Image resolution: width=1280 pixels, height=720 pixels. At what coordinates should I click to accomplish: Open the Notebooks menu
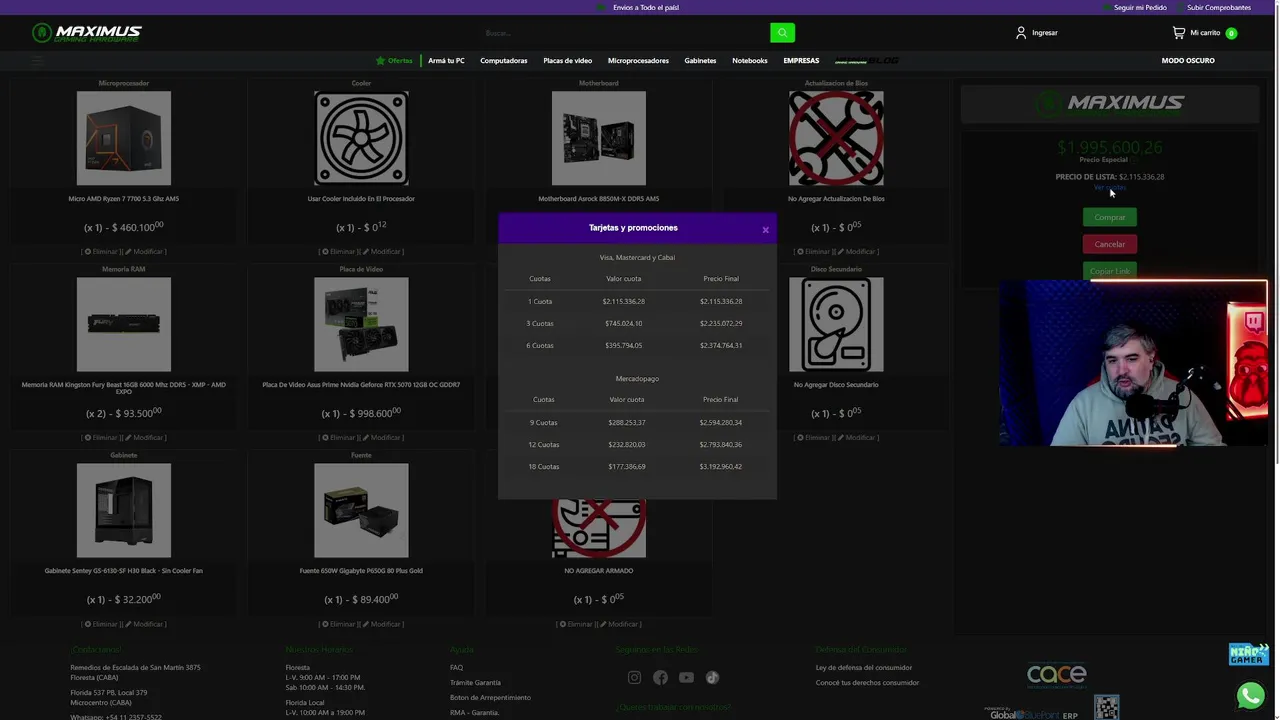(749, 60)
